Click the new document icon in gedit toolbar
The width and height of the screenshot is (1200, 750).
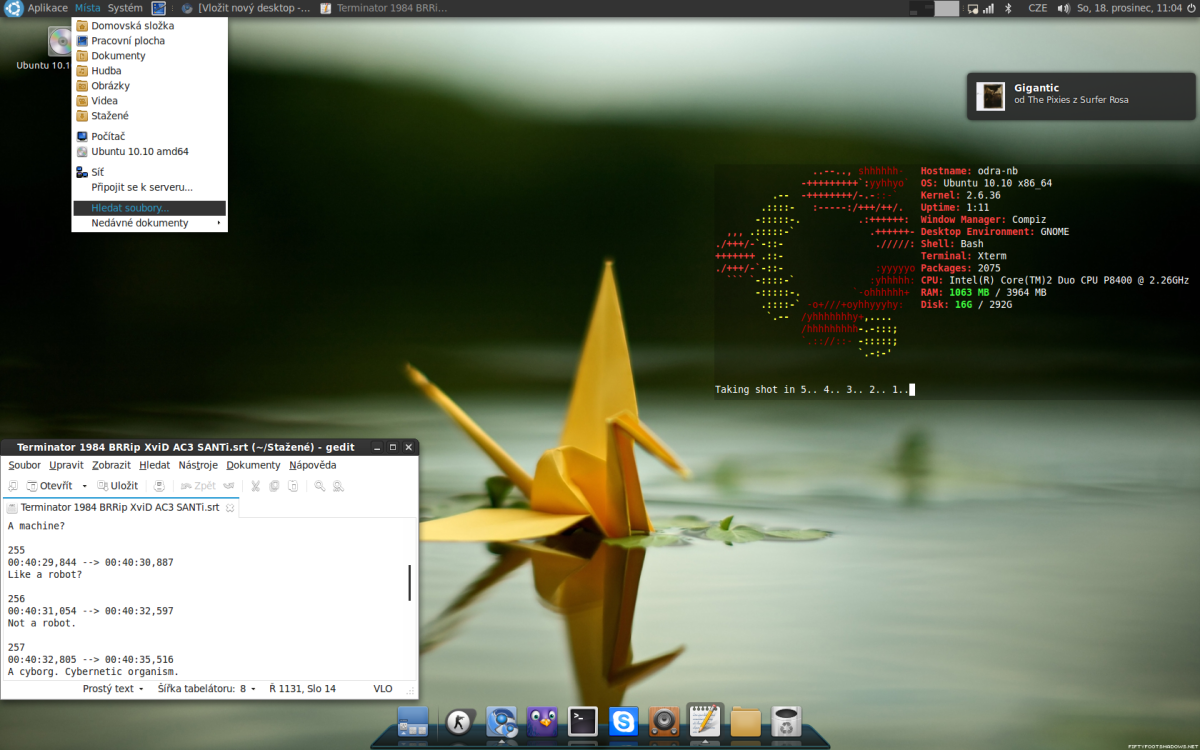(14, 486)
